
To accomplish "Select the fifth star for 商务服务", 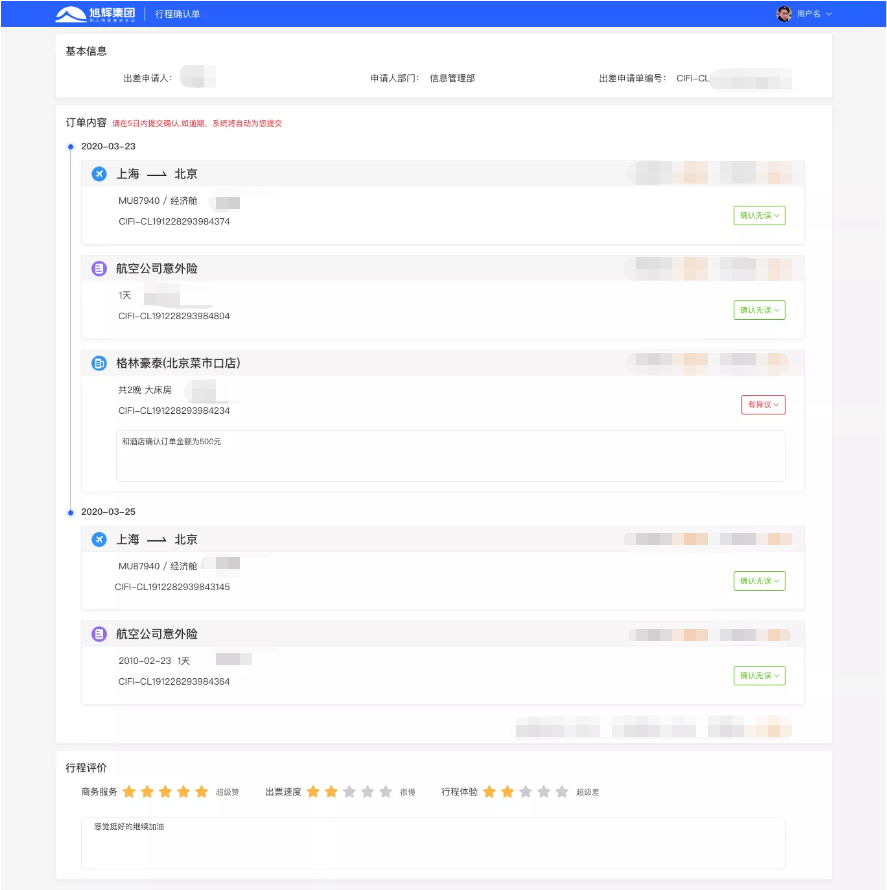I will [201, 792].
